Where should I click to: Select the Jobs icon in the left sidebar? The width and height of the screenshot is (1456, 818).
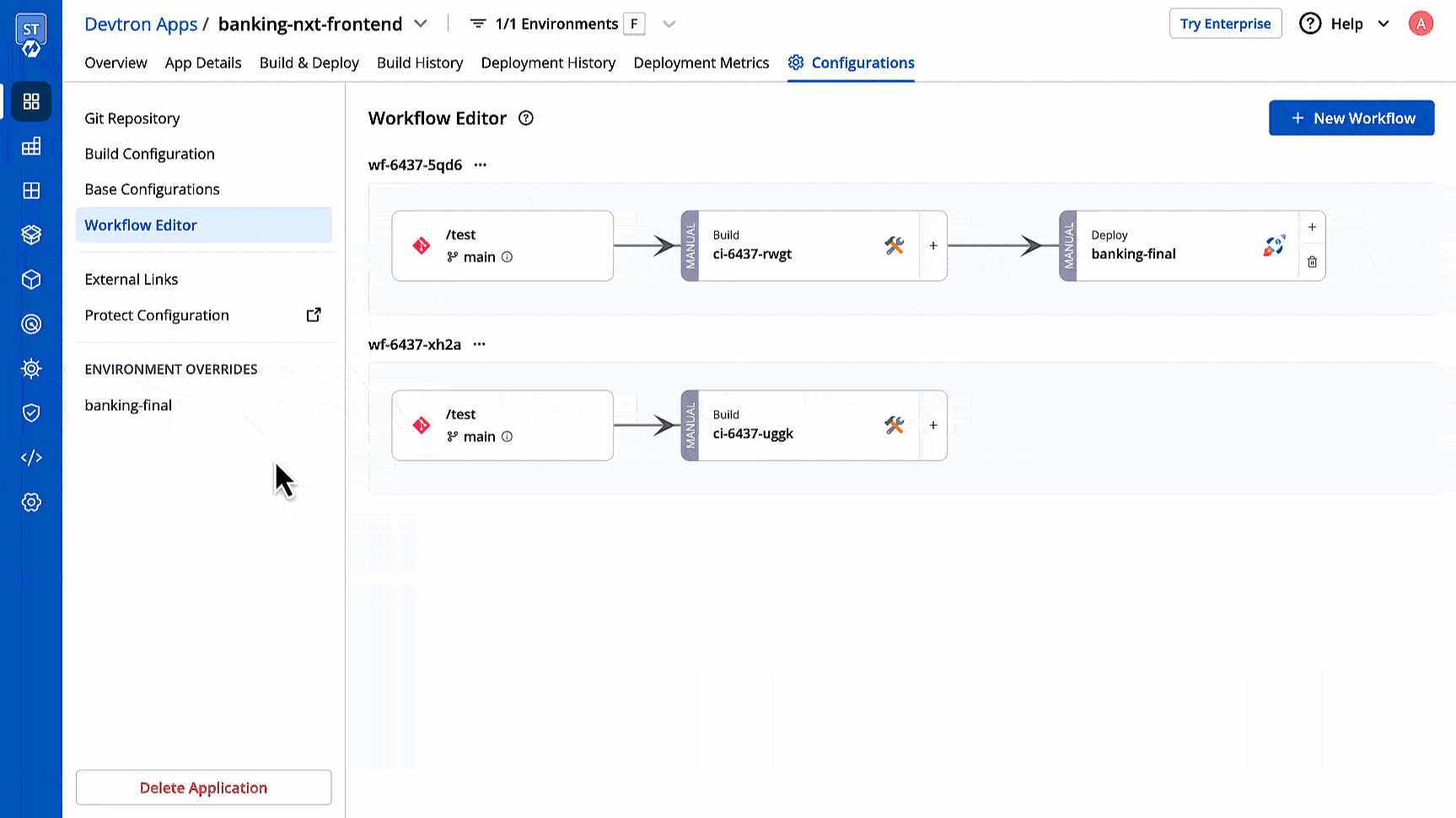click(31, 145)
